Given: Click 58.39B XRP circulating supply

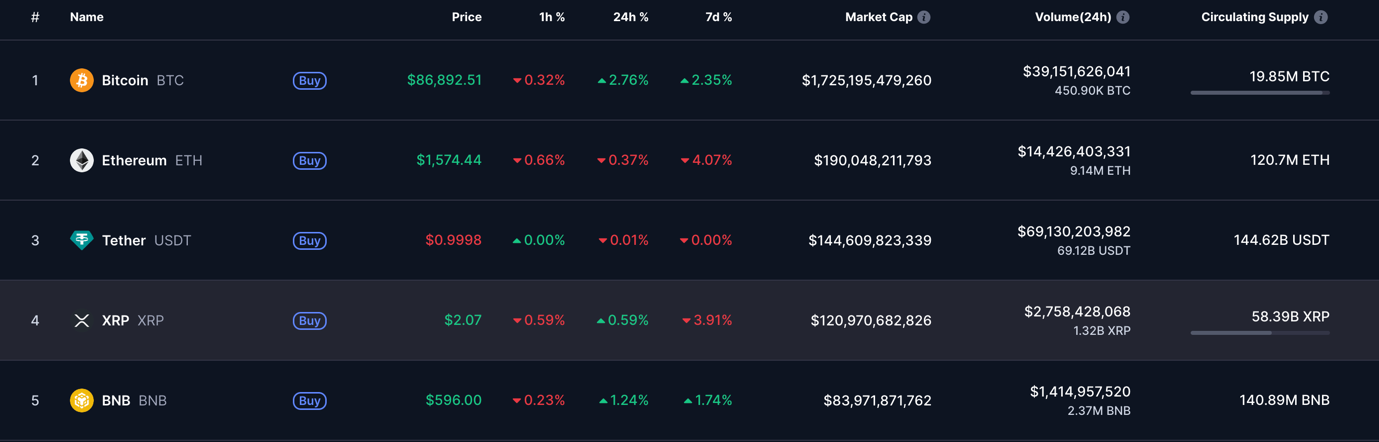Looking at the screenshot, I should tap(1290, 316).
